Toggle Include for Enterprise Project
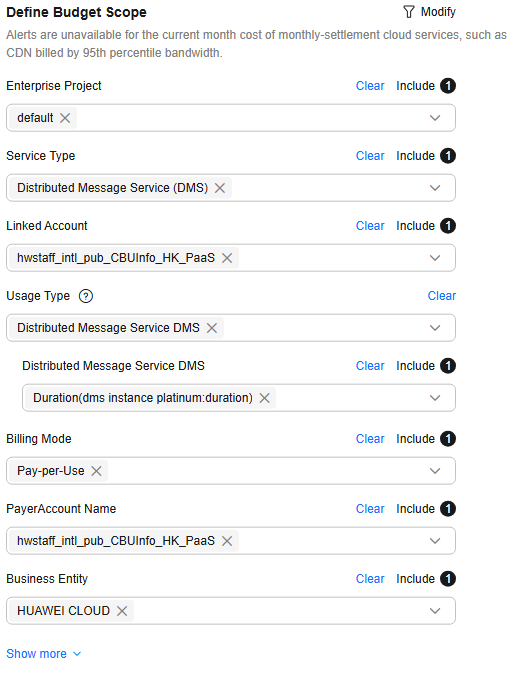The image size is (513, 673). [425, 86]
